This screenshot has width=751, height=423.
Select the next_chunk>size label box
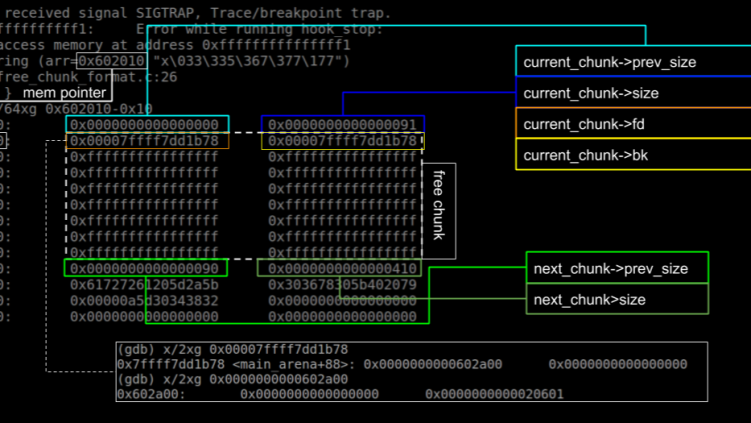coord(589,300)
